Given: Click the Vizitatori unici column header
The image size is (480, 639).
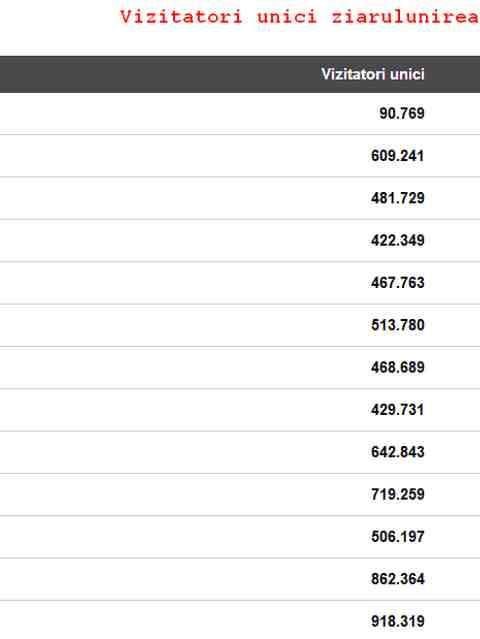Looking at the screenshot, I should click(x=373, y=74).
